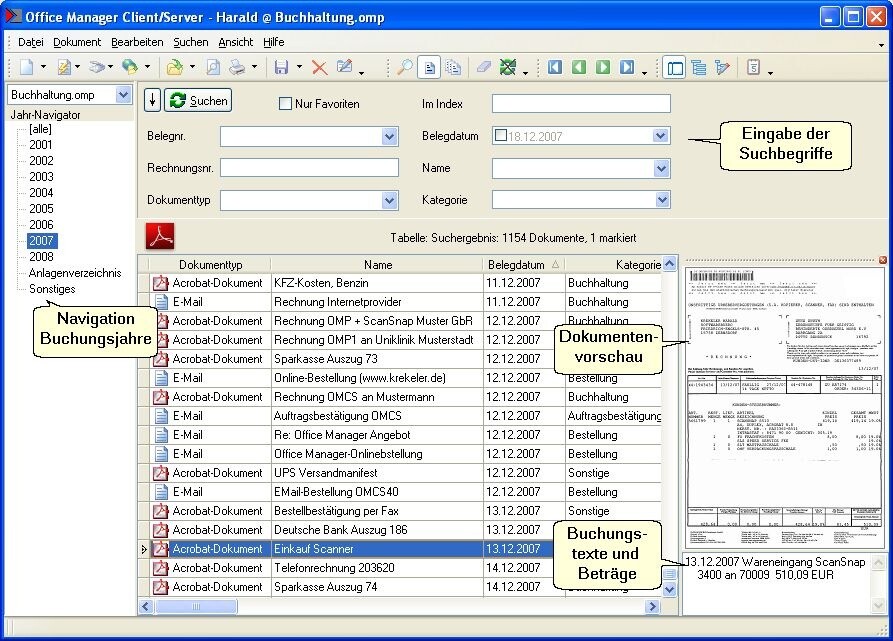Image resolution: width=893 pixels, height=641 pixels.
Task: Go to first record navigation icon
Action: [x=555, y=67]
